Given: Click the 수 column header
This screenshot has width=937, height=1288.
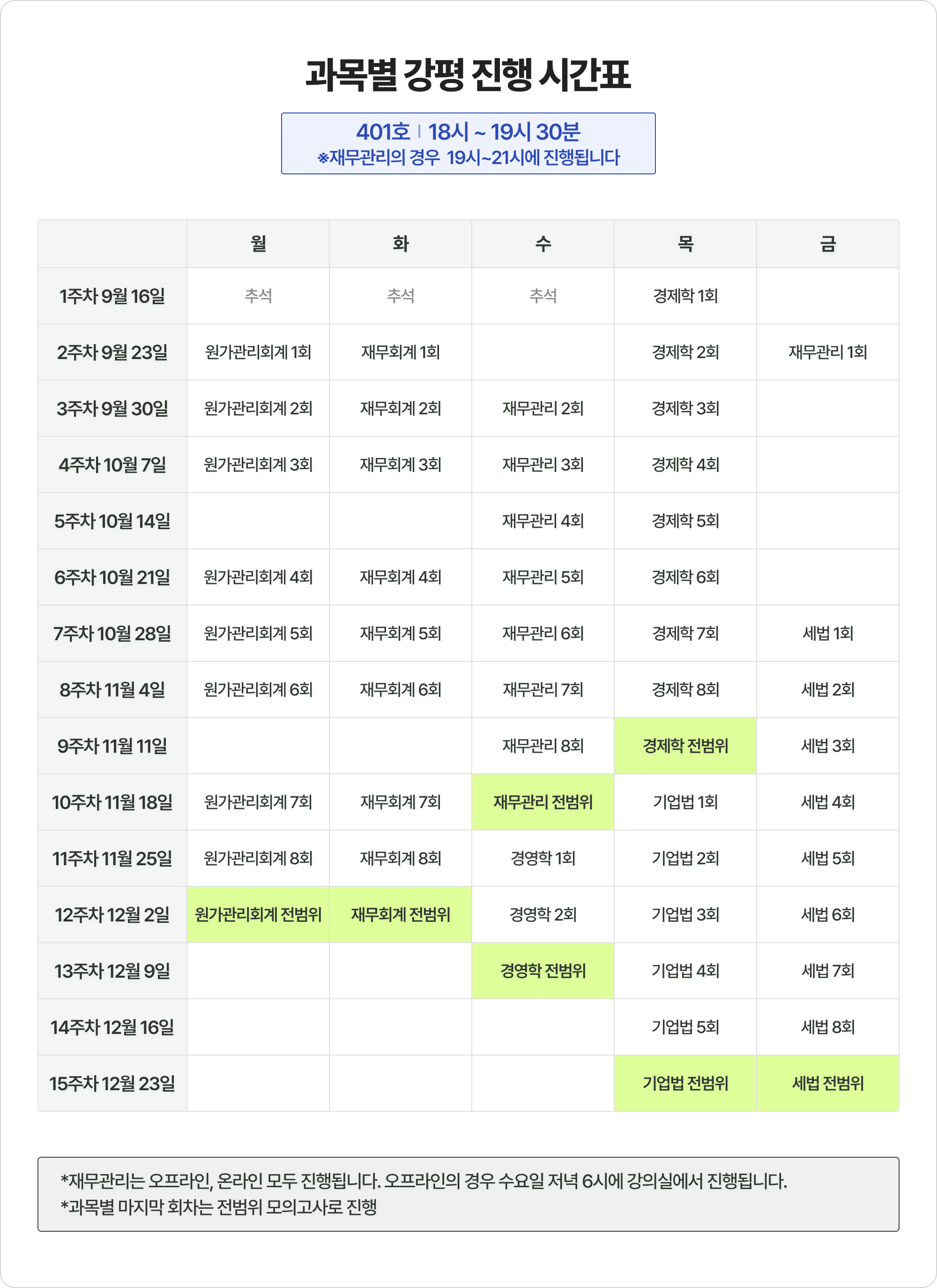Looking at the screenshot, I should tap(543, 244).
